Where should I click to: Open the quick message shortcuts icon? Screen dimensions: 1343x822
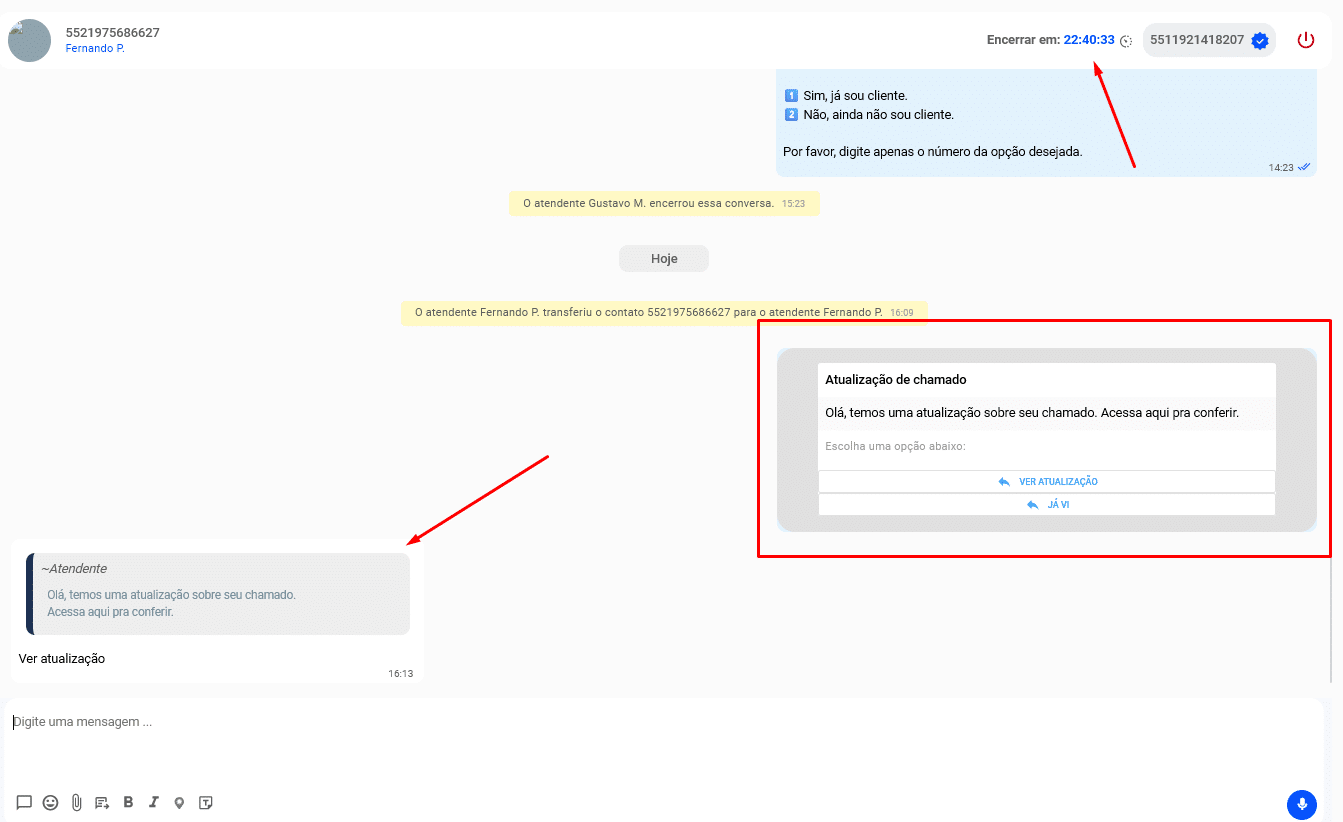tap(101, 802)
